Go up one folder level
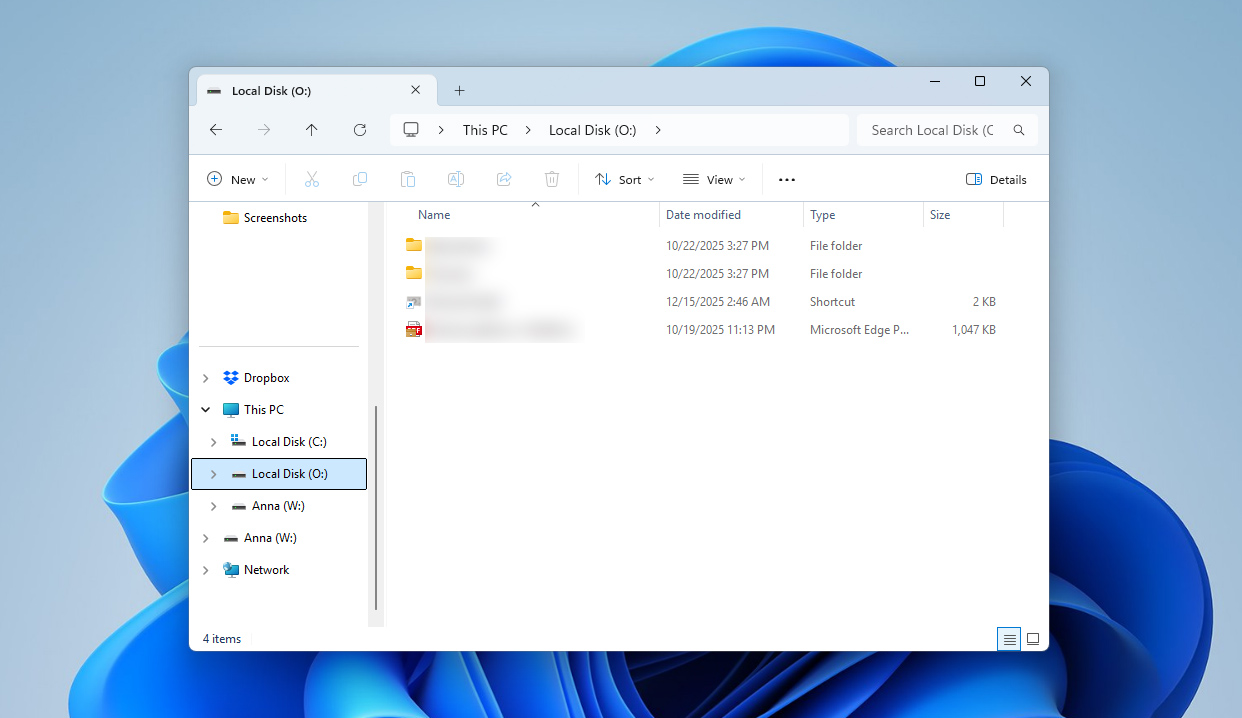The image size is (1242, 718). 311,129
